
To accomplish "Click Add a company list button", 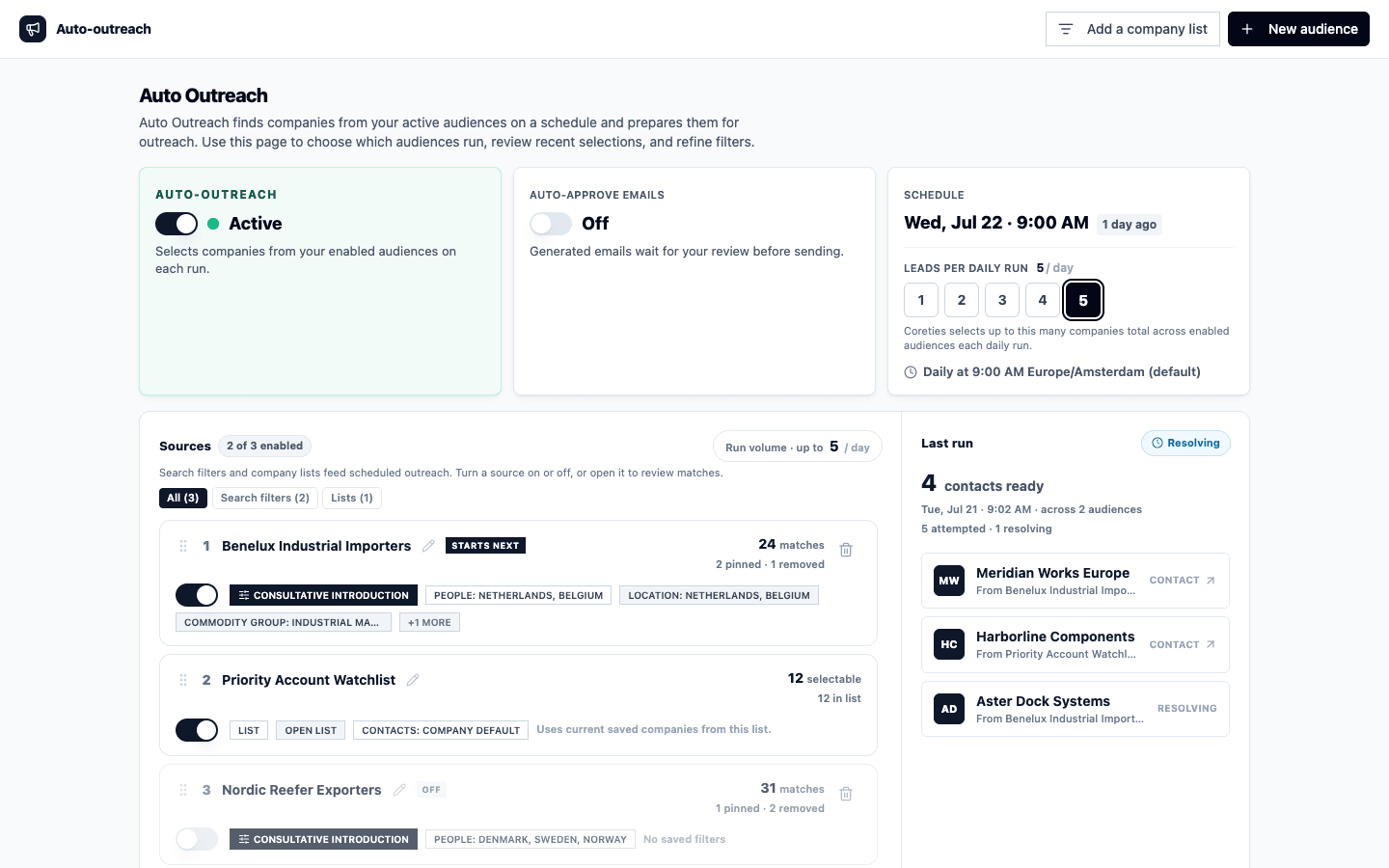I will click(1132, 29).
